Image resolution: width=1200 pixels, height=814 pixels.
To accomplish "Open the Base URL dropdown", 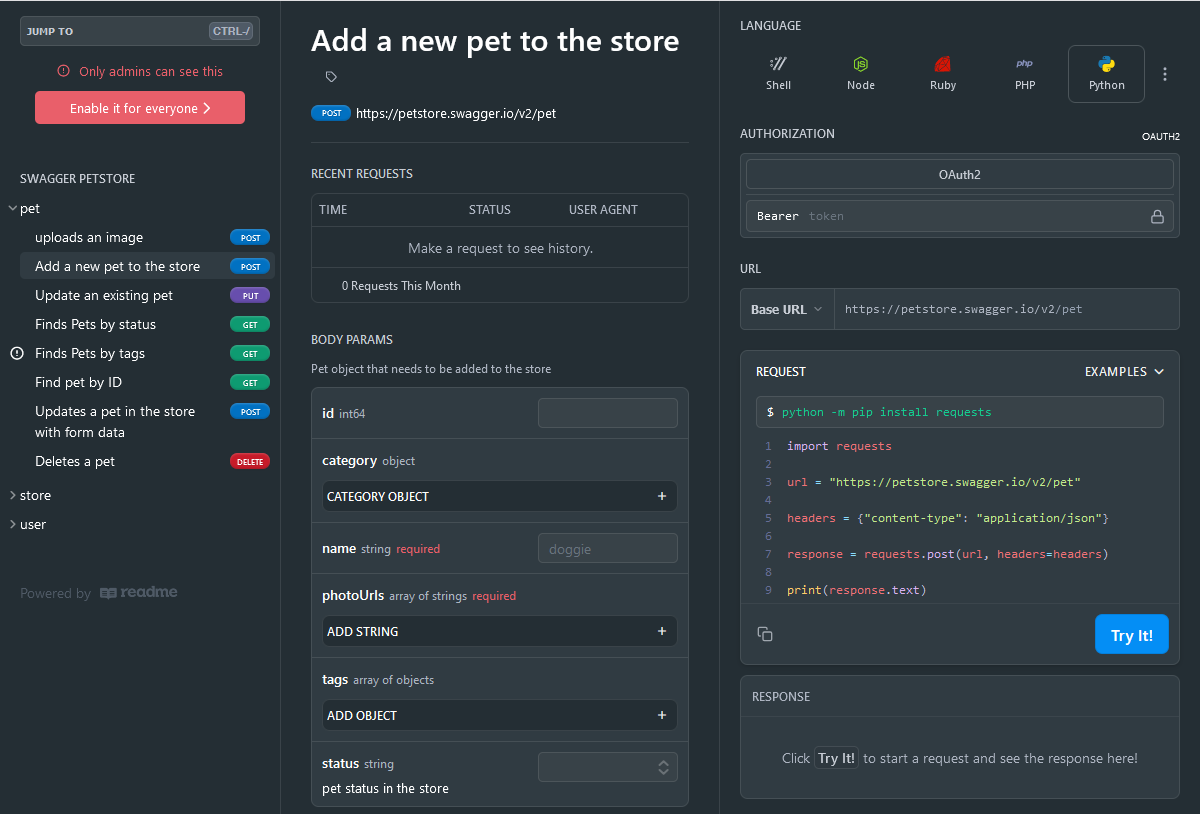I will (787, 309).
